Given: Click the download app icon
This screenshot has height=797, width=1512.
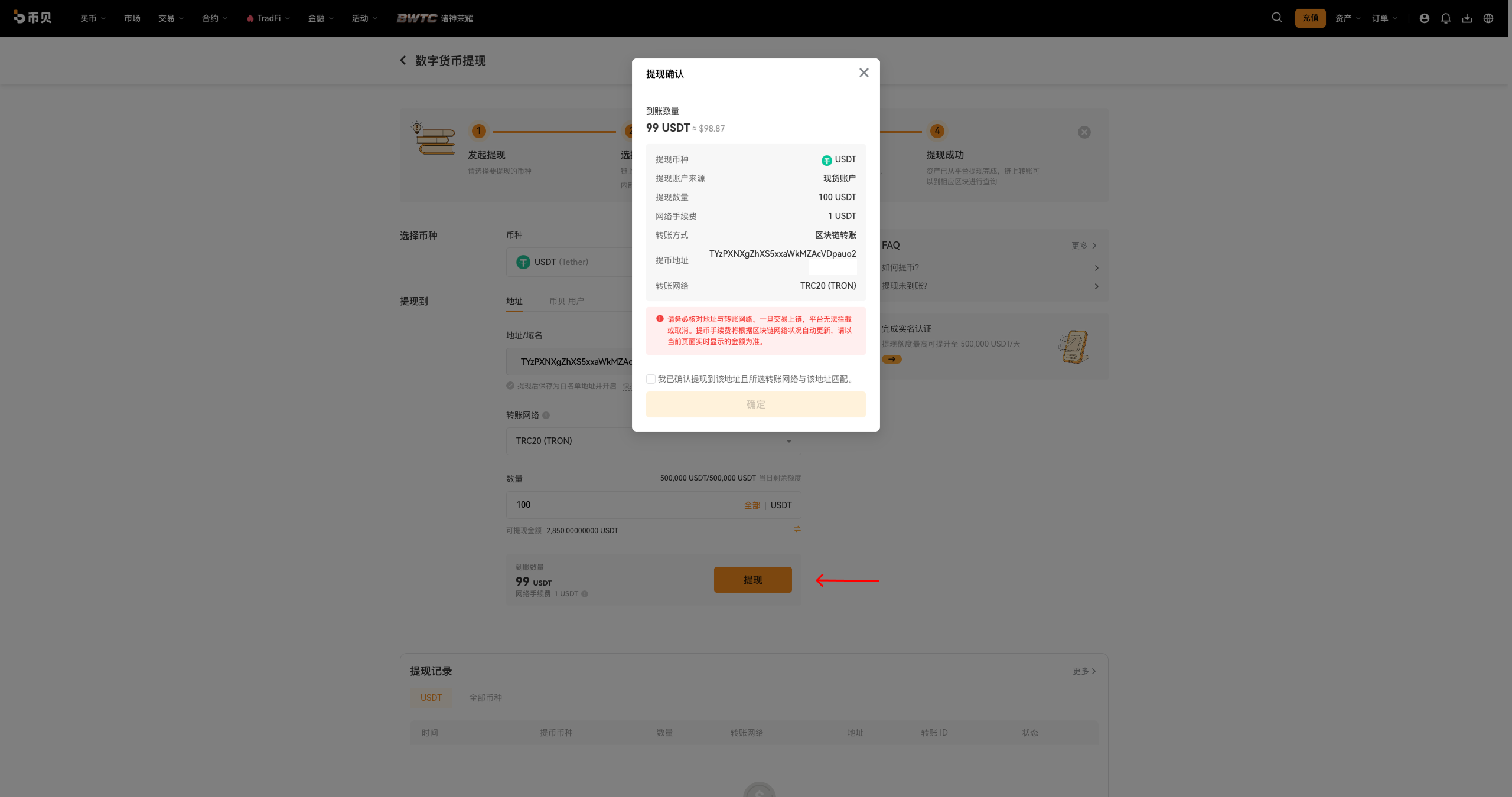Looking at the screenshot, I should click(x=1467, y=18).
